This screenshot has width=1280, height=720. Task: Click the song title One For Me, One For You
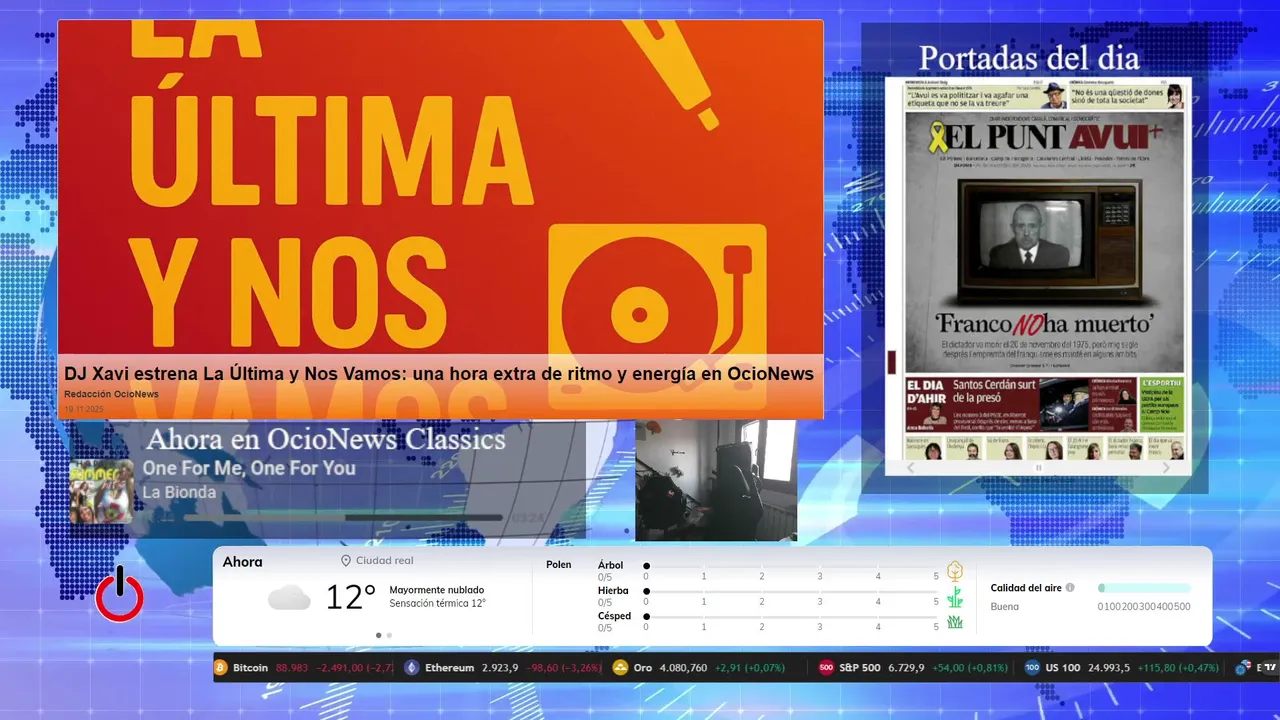[x=249, y=468]
